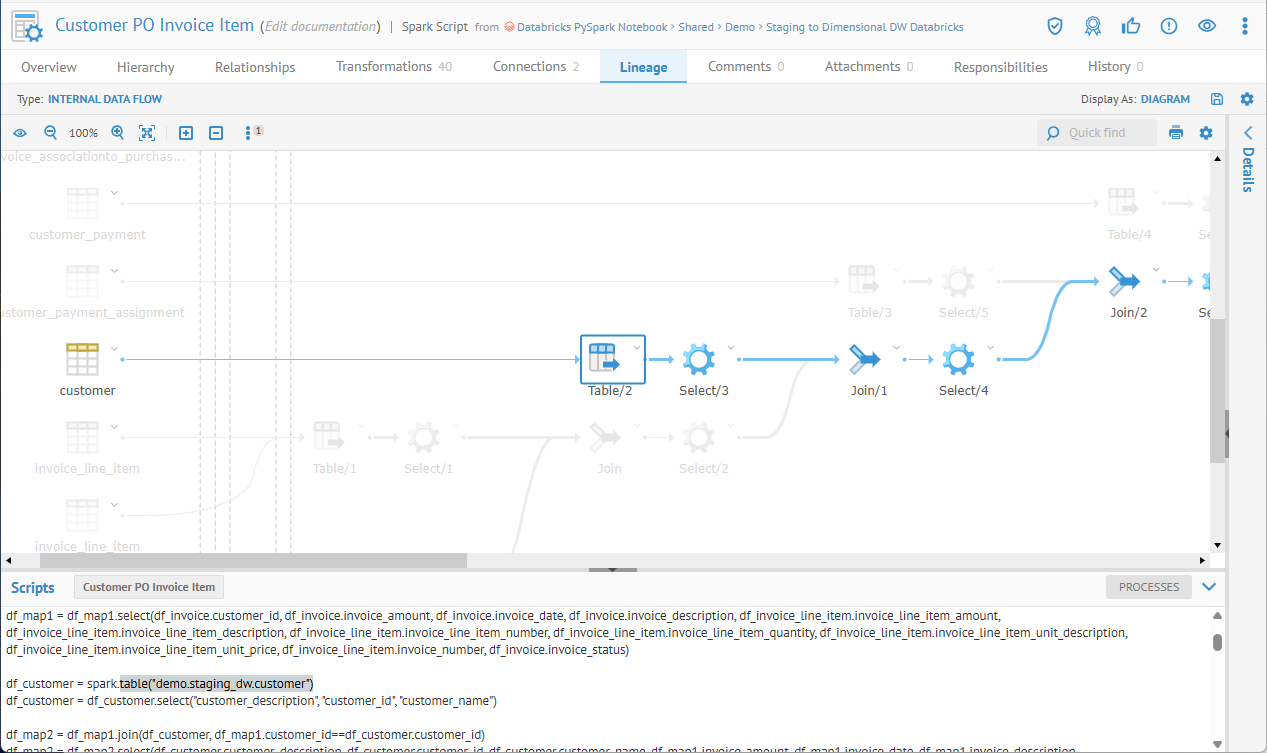Toggle the watch eye icon in header
The image size is (1267, 753).
pyautogui.click(x=1207, y=26)
